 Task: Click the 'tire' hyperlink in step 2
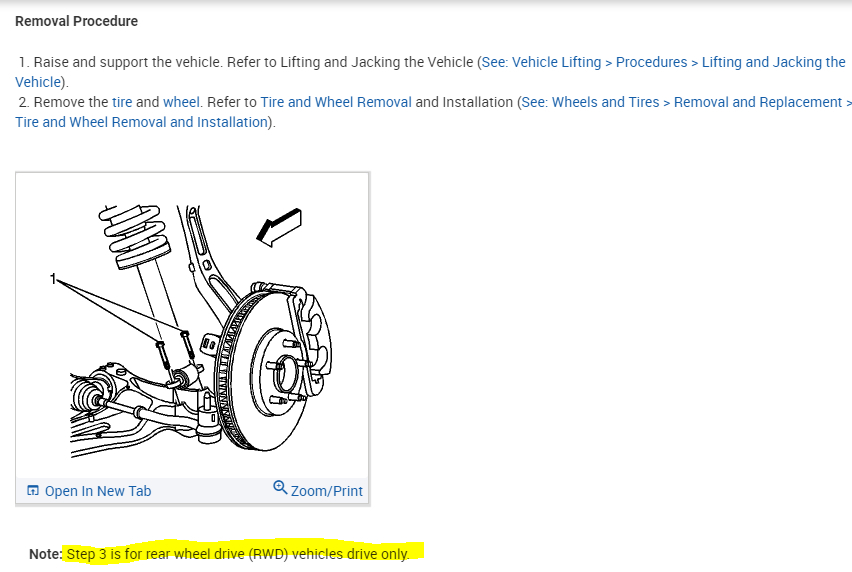[122, 102]
